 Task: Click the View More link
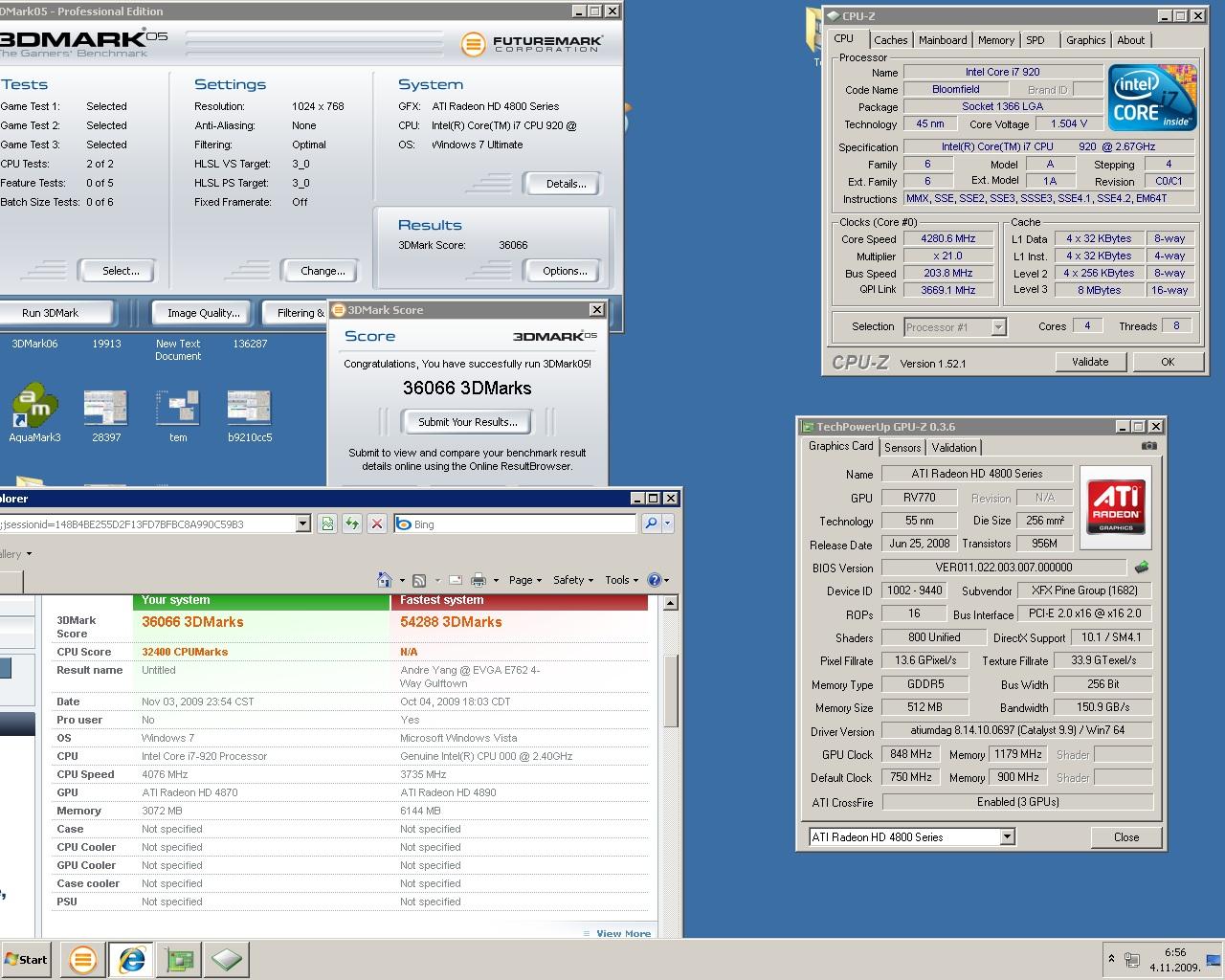click(623, 934)
